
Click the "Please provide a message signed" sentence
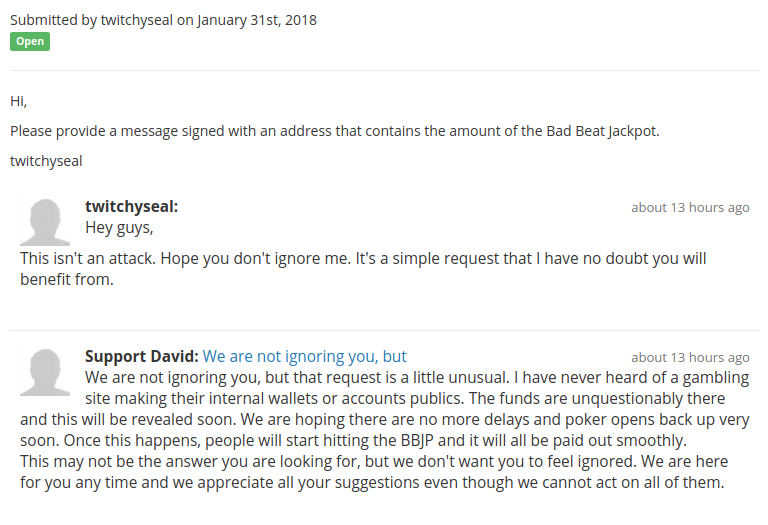tap(335, 131)
